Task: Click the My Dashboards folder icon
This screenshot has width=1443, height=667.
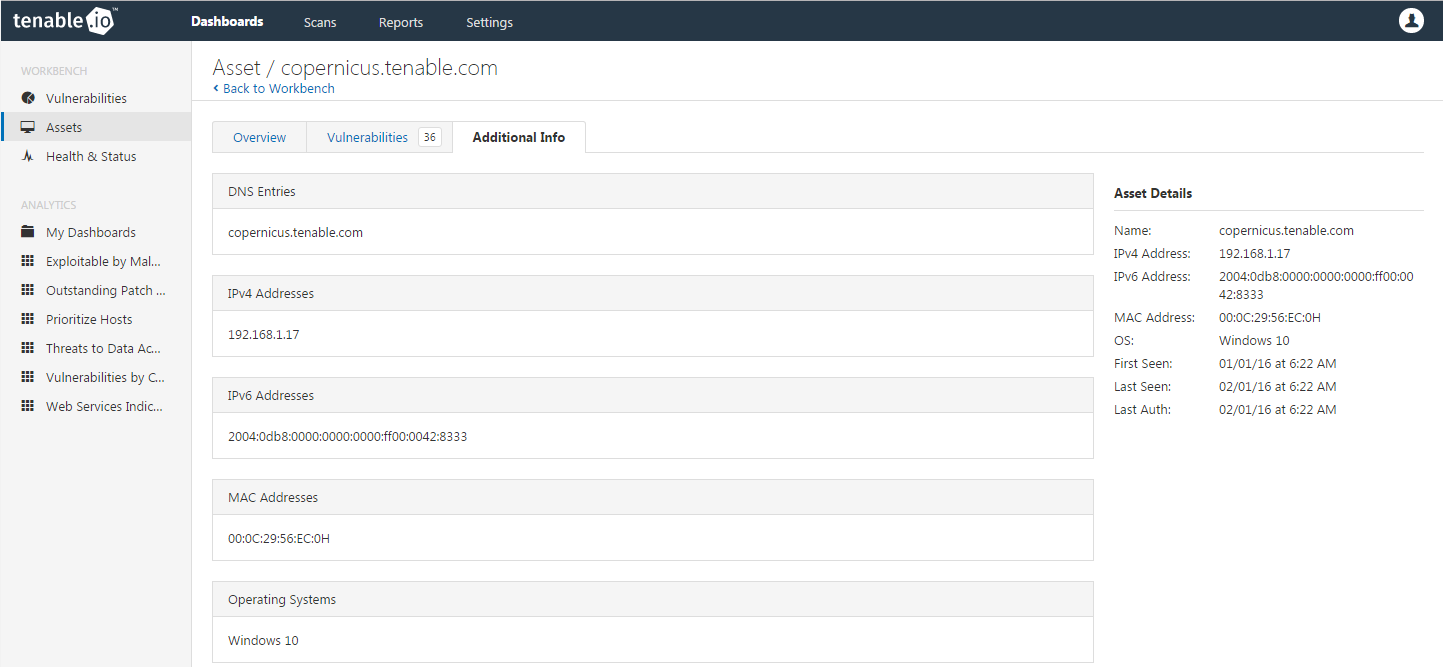Action: pyautogui.click(x=28, y=232)
